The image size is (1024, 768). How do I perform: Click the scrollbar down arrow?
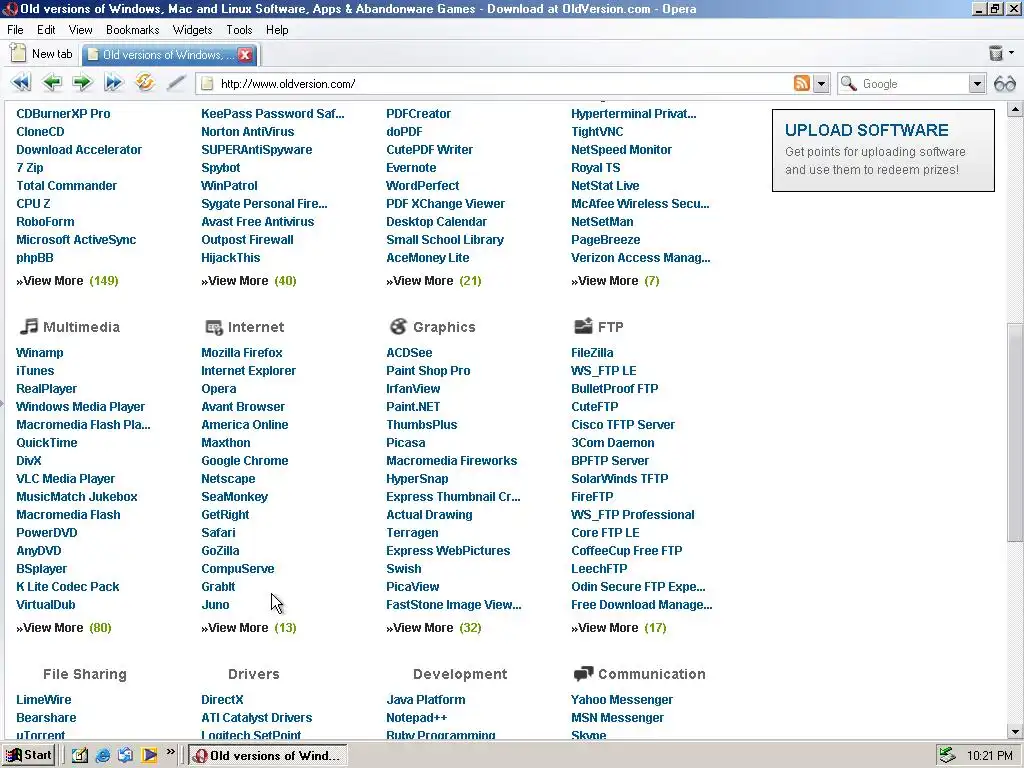[x=1015, y=731]
